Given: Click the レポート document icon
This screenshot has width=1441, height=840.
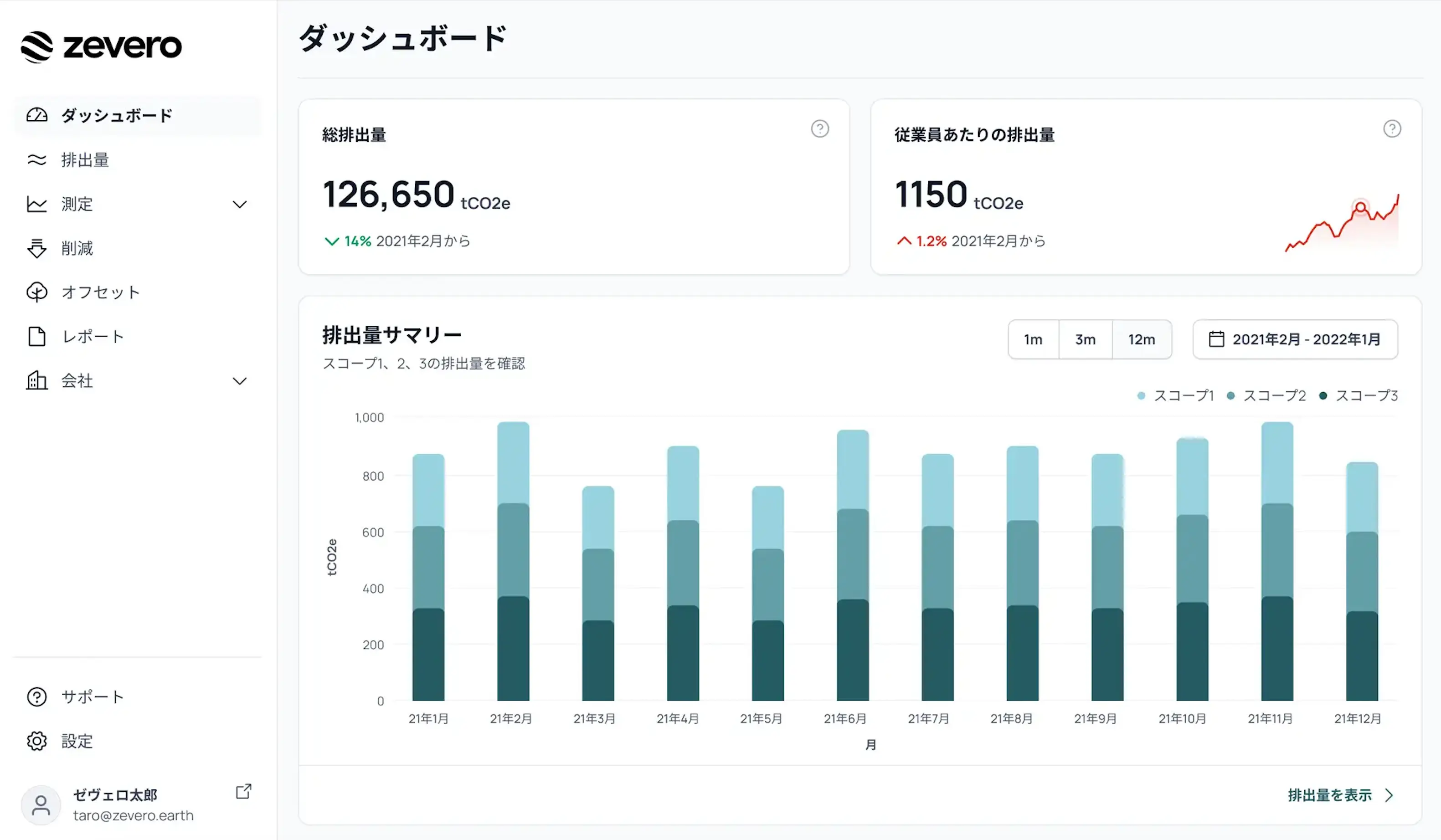Looking at the screenshot, I should [36, 336].
